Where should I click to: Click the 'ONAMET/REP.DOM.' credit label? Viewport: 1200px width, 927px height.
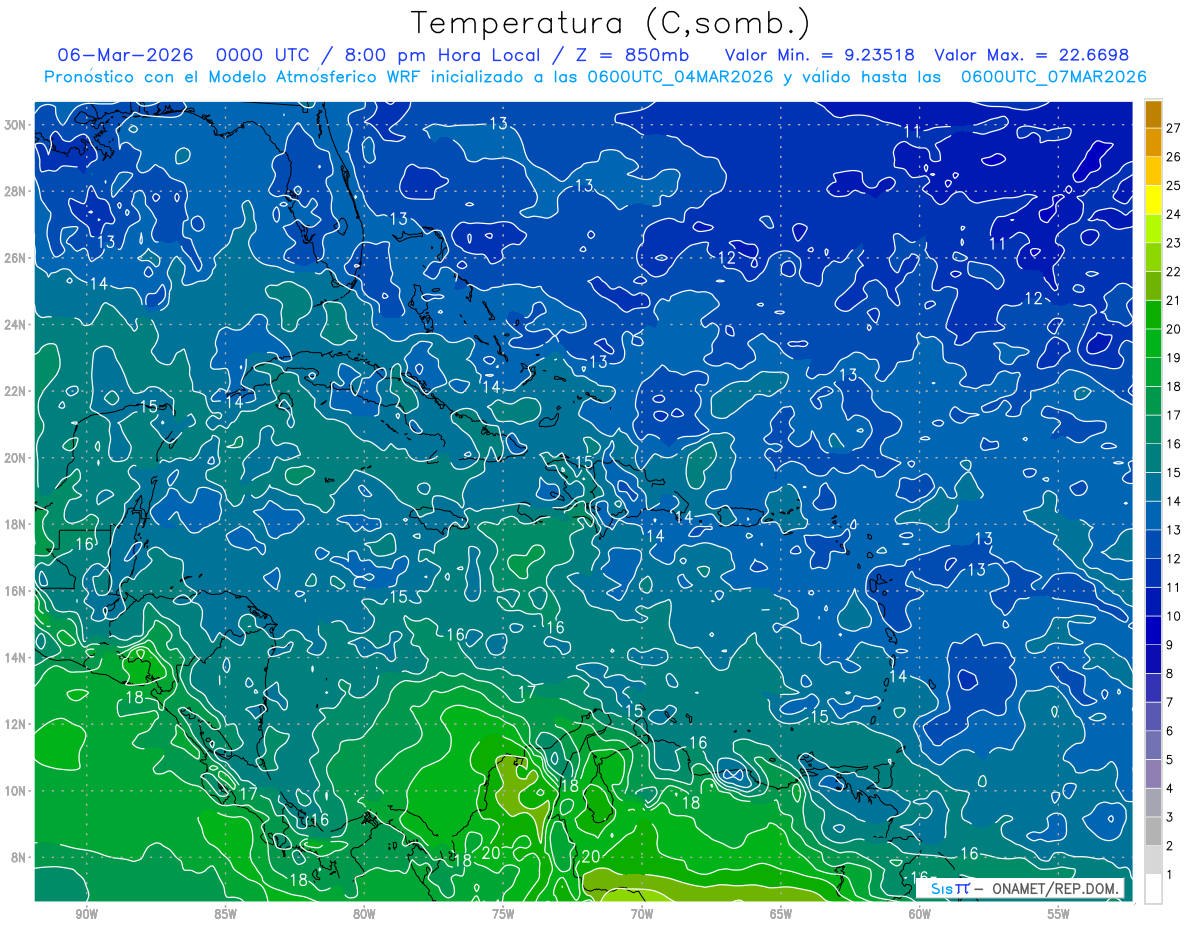coord(1054,888)
